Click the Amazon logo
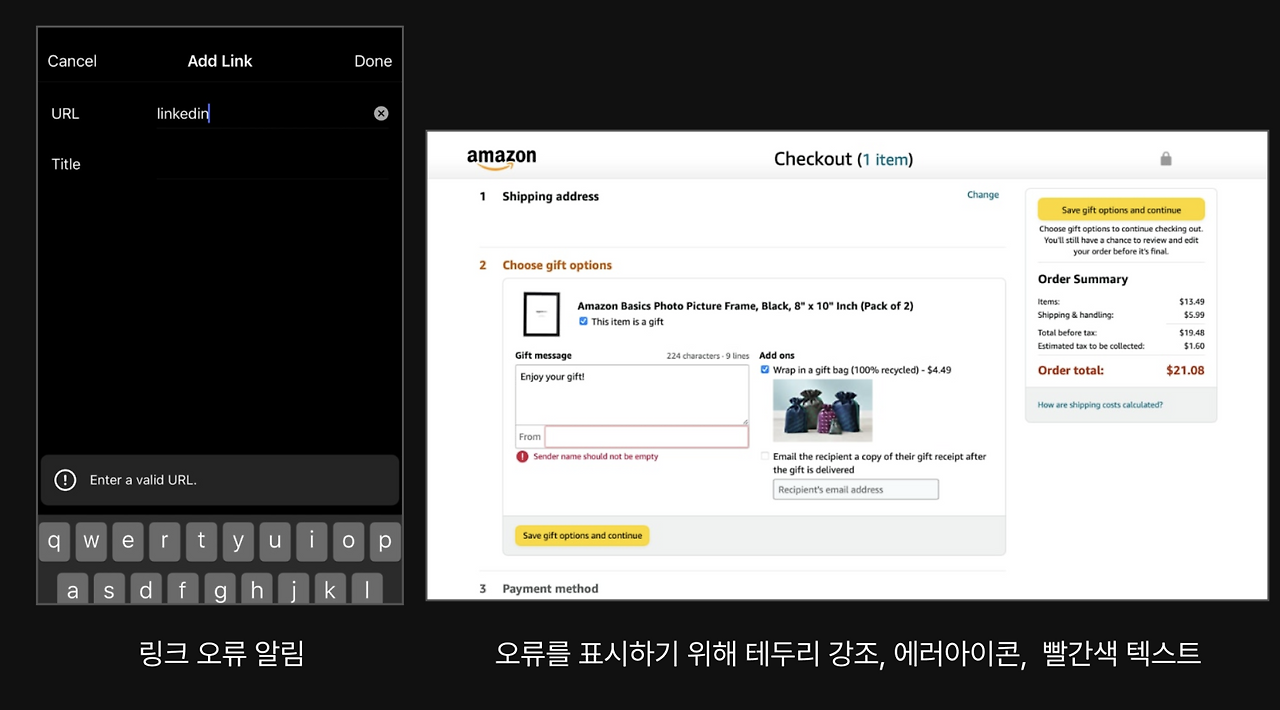This screenshot has height=710, width=1280. tap(501, 158)
